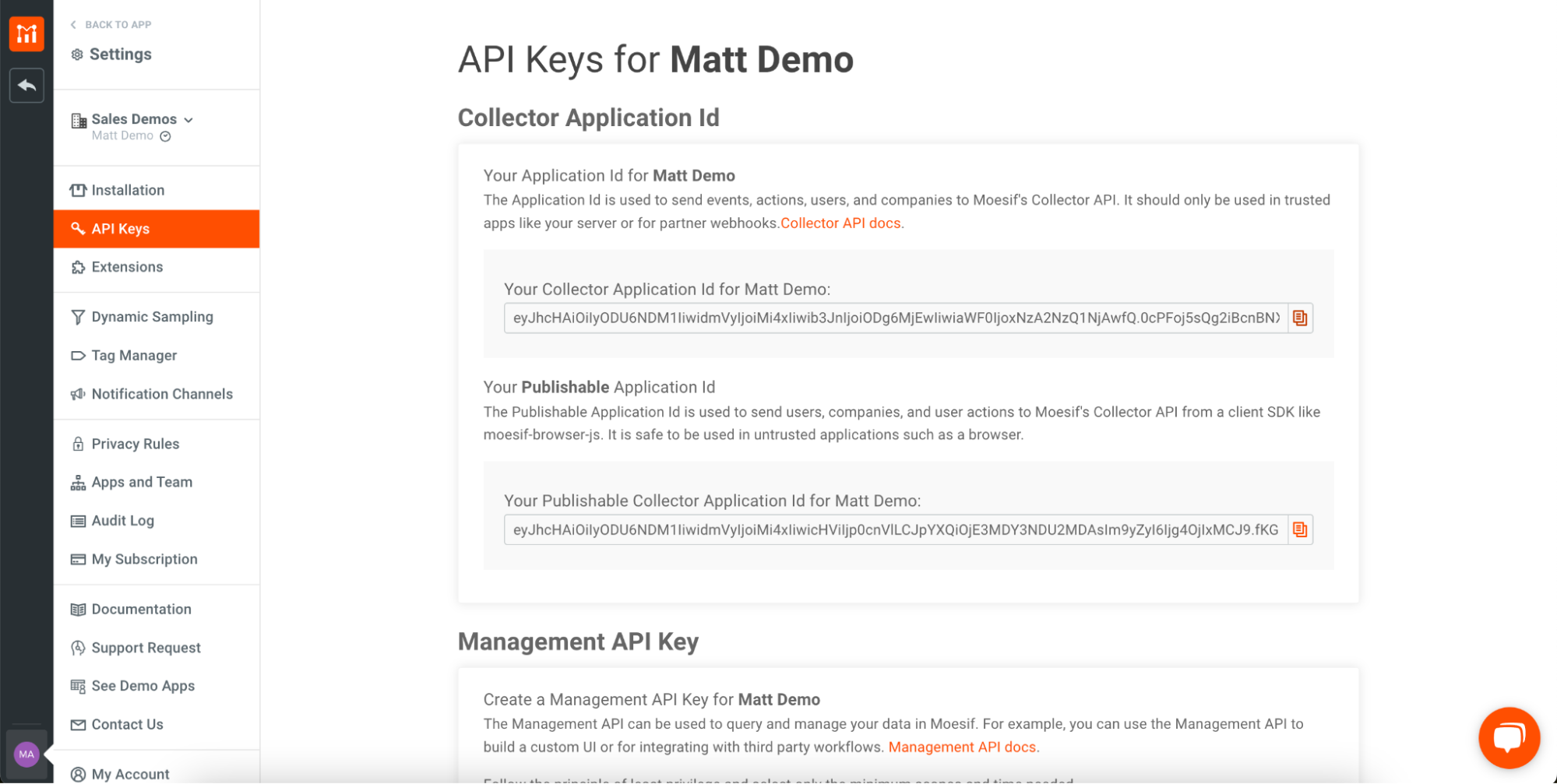Click the Dynamic Sampling funnel icon
1557x784 pixels.
(x=78, y=316)
